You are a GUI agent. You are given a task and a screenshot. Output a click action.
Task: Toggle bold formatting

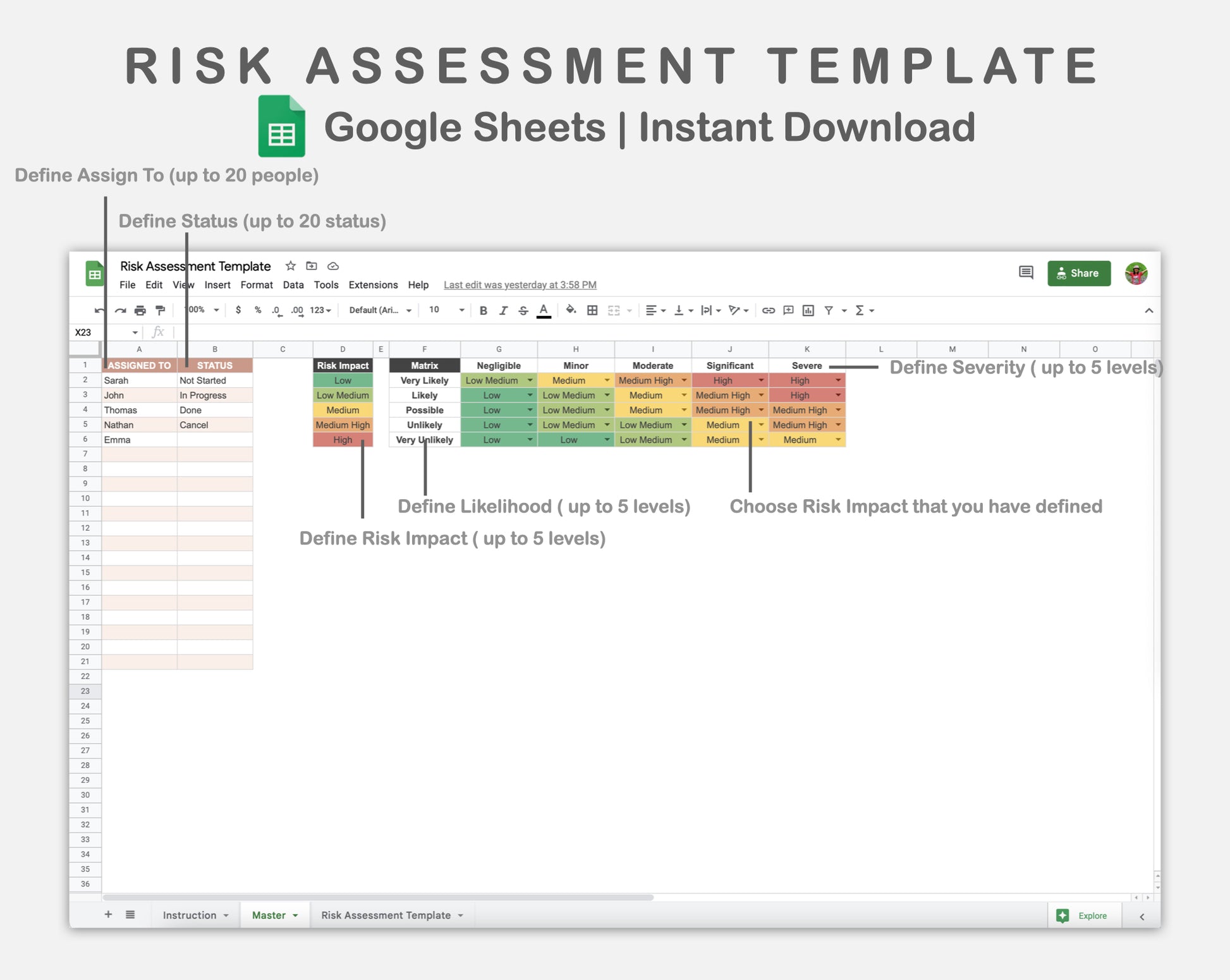483,310
